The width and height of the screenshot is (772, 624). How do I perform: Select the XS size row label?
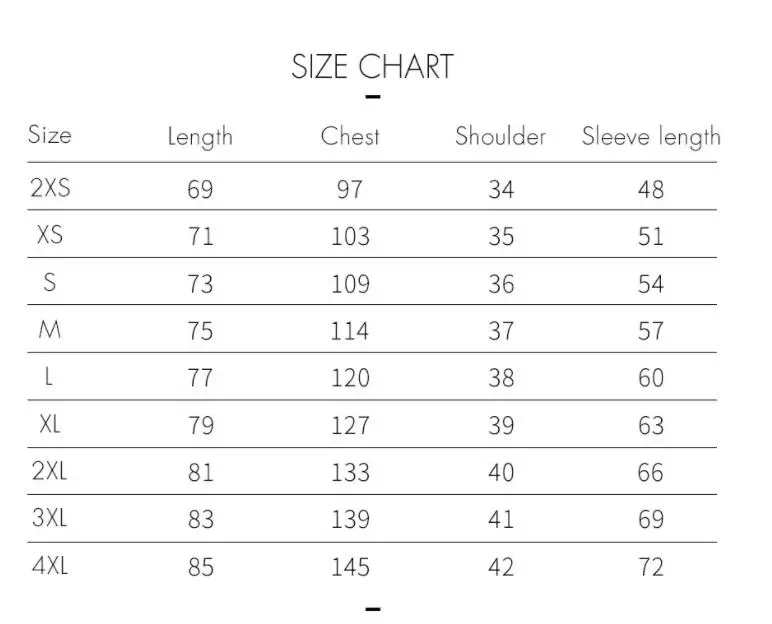50,234
